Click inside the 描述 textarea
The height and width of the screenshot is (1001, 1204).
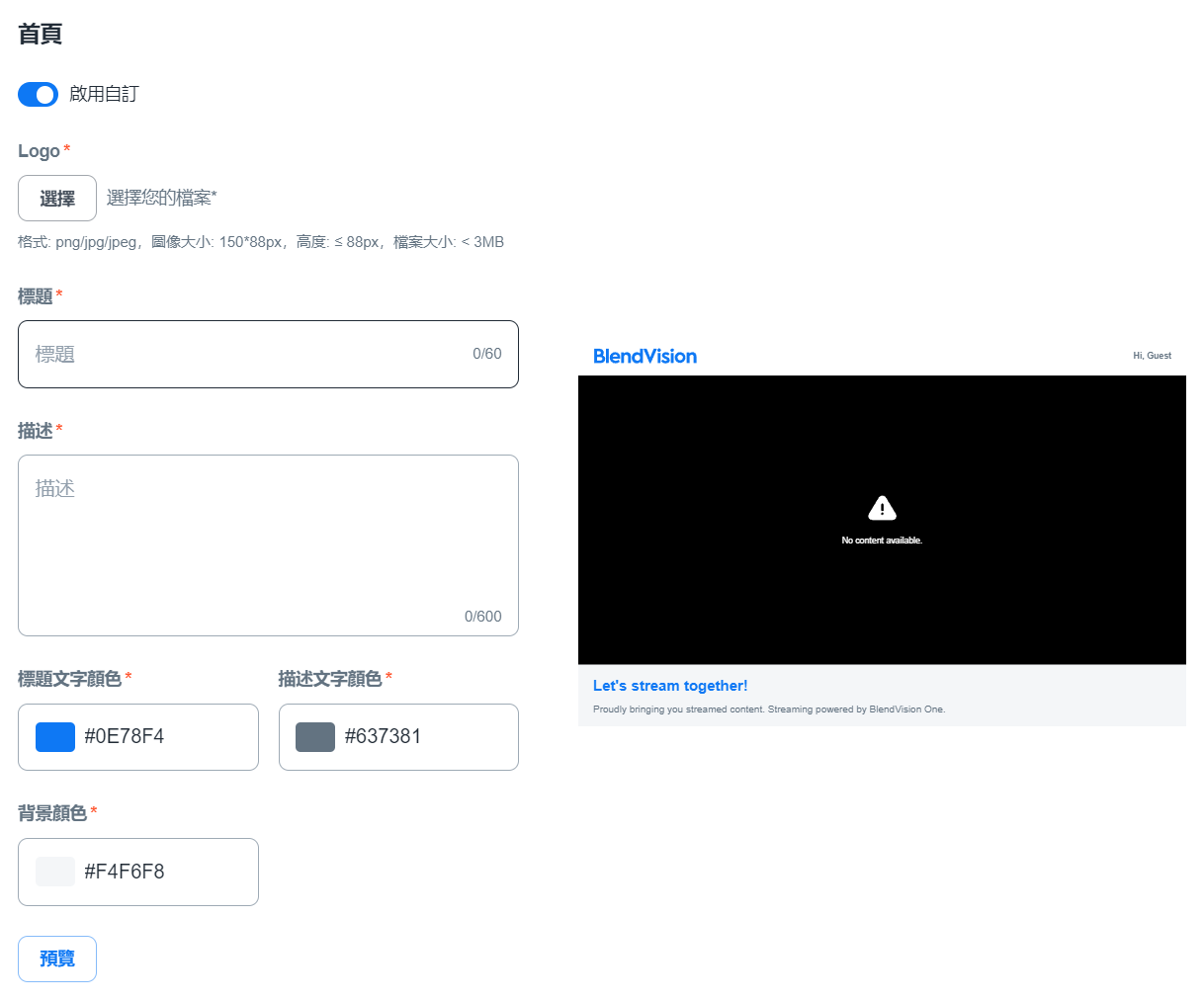click(x=267, y=543)
